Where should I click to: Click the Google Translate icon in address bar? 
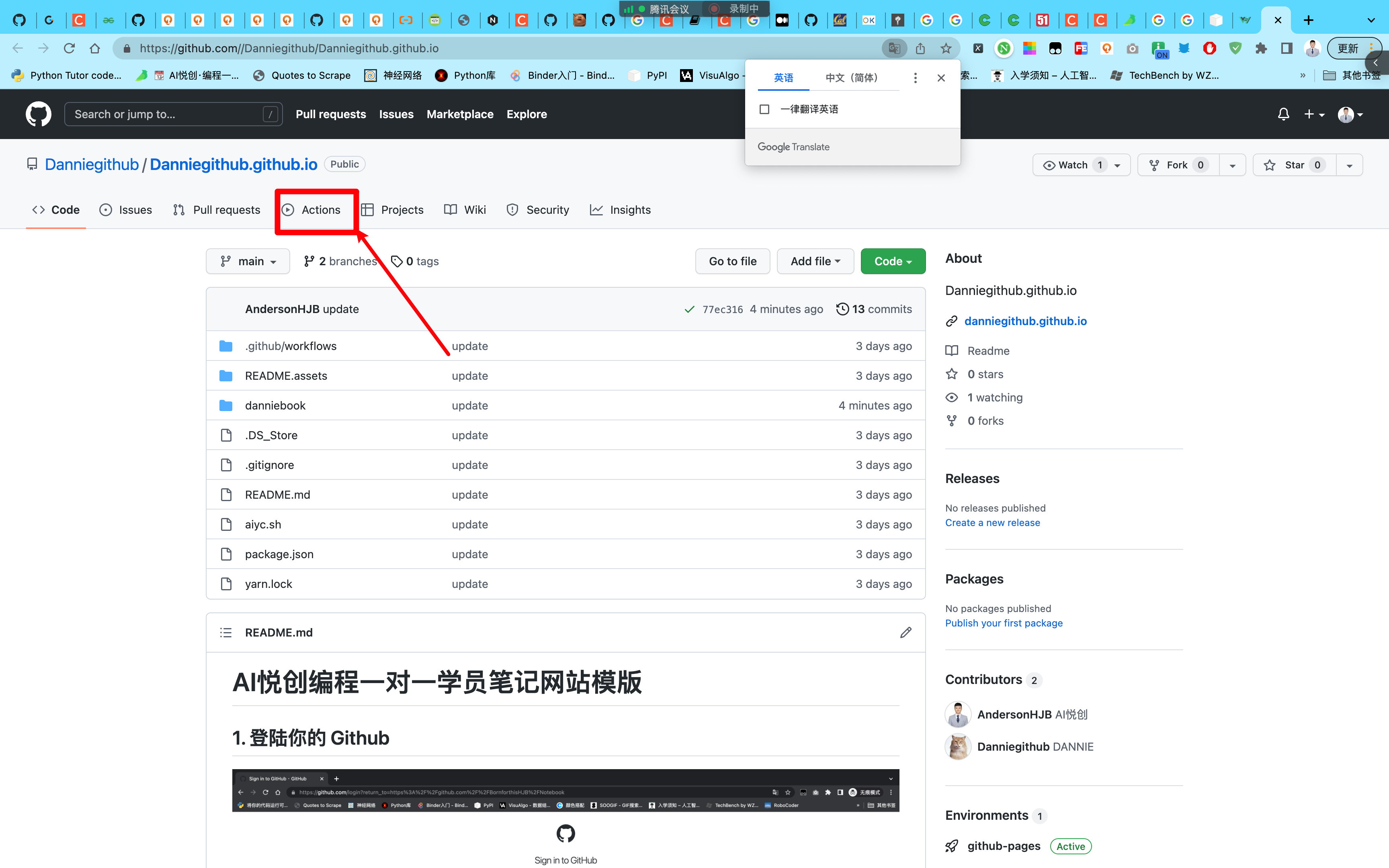click(894, 48)
